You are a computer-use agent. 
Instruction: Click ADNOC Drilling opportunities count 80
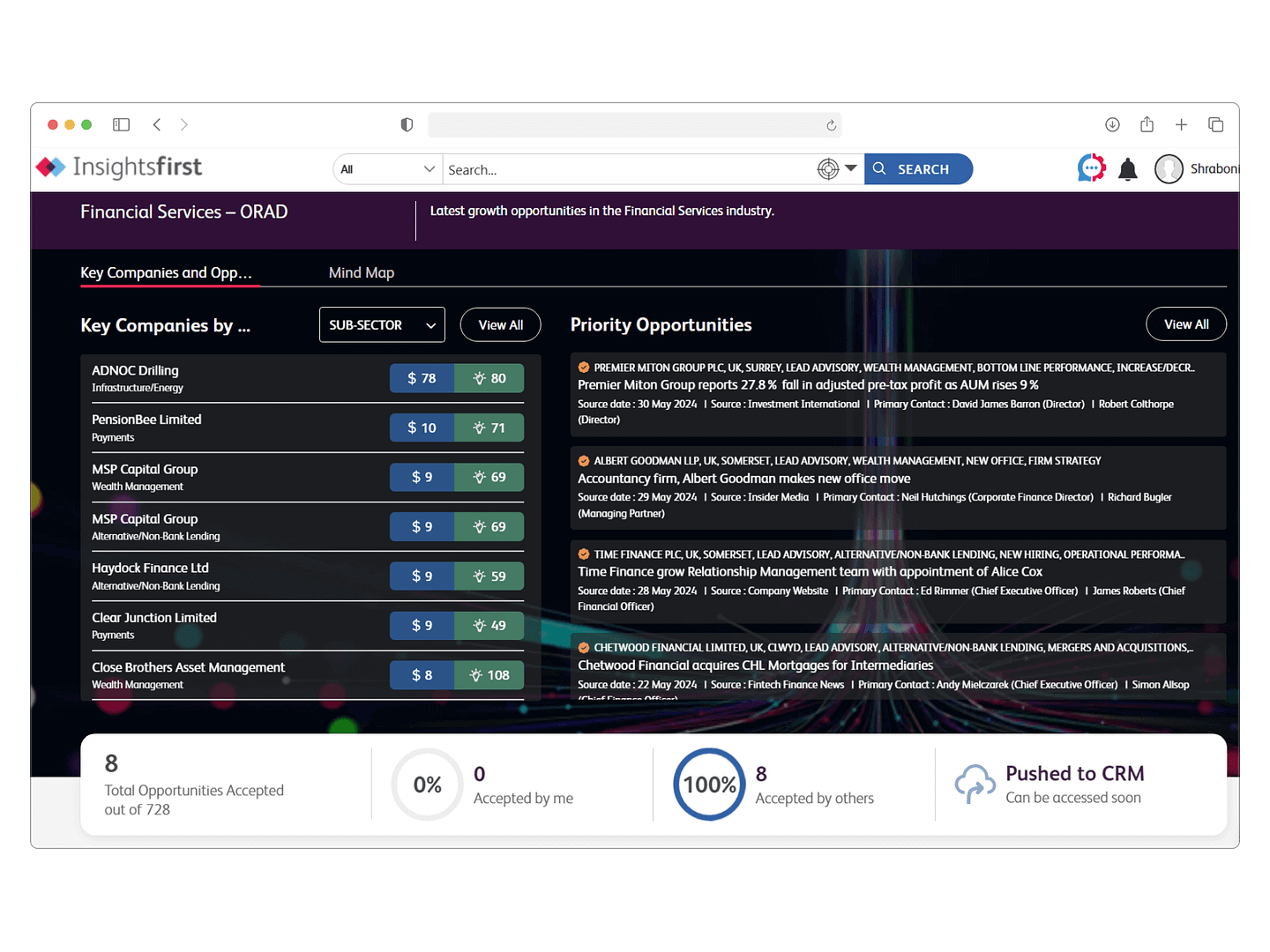pyautogui.click(x=489, y=378)
